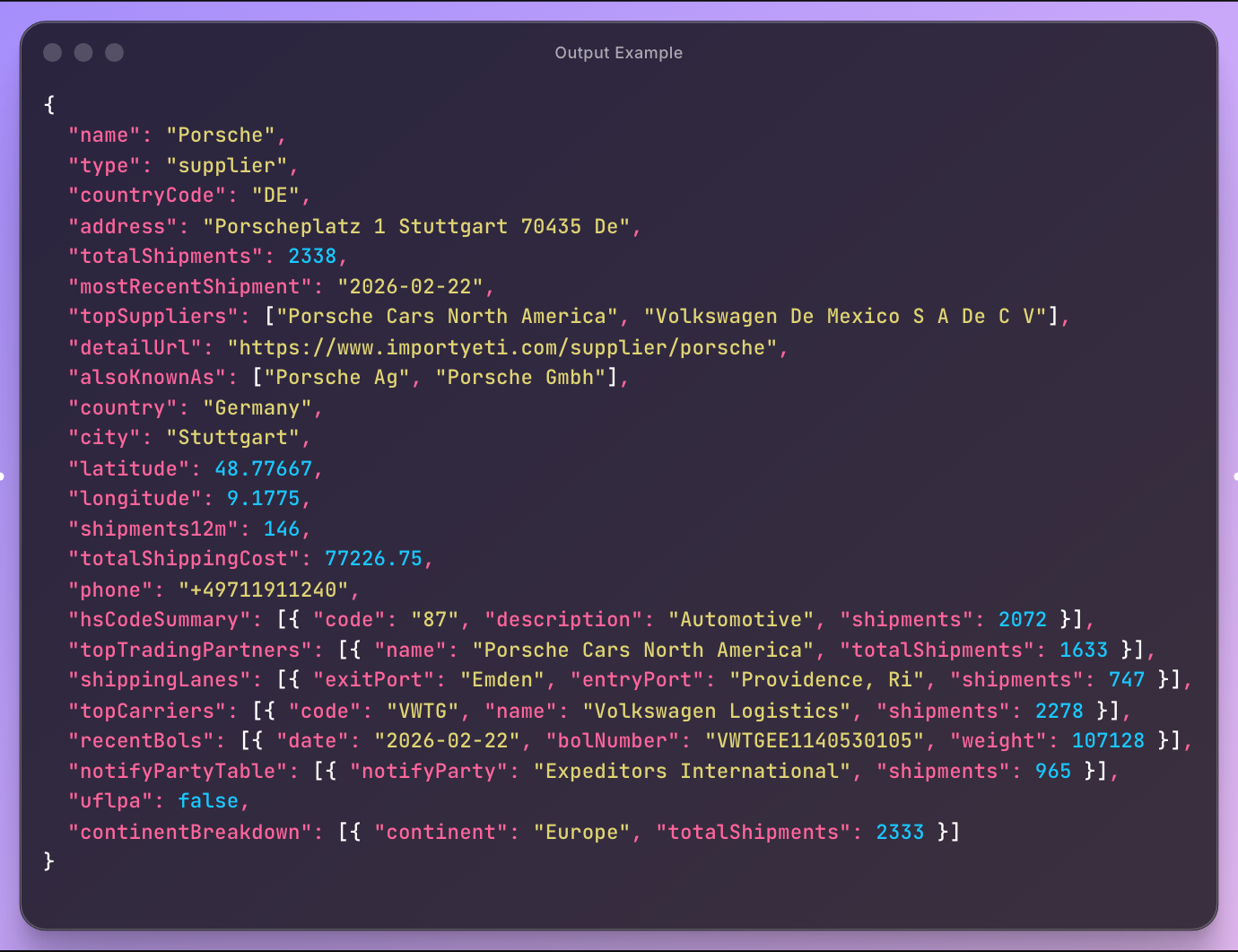Screen dimensions: 1238x952
Task: Click the trading partner totalShipments 1633
Action: pos(1084,650)
